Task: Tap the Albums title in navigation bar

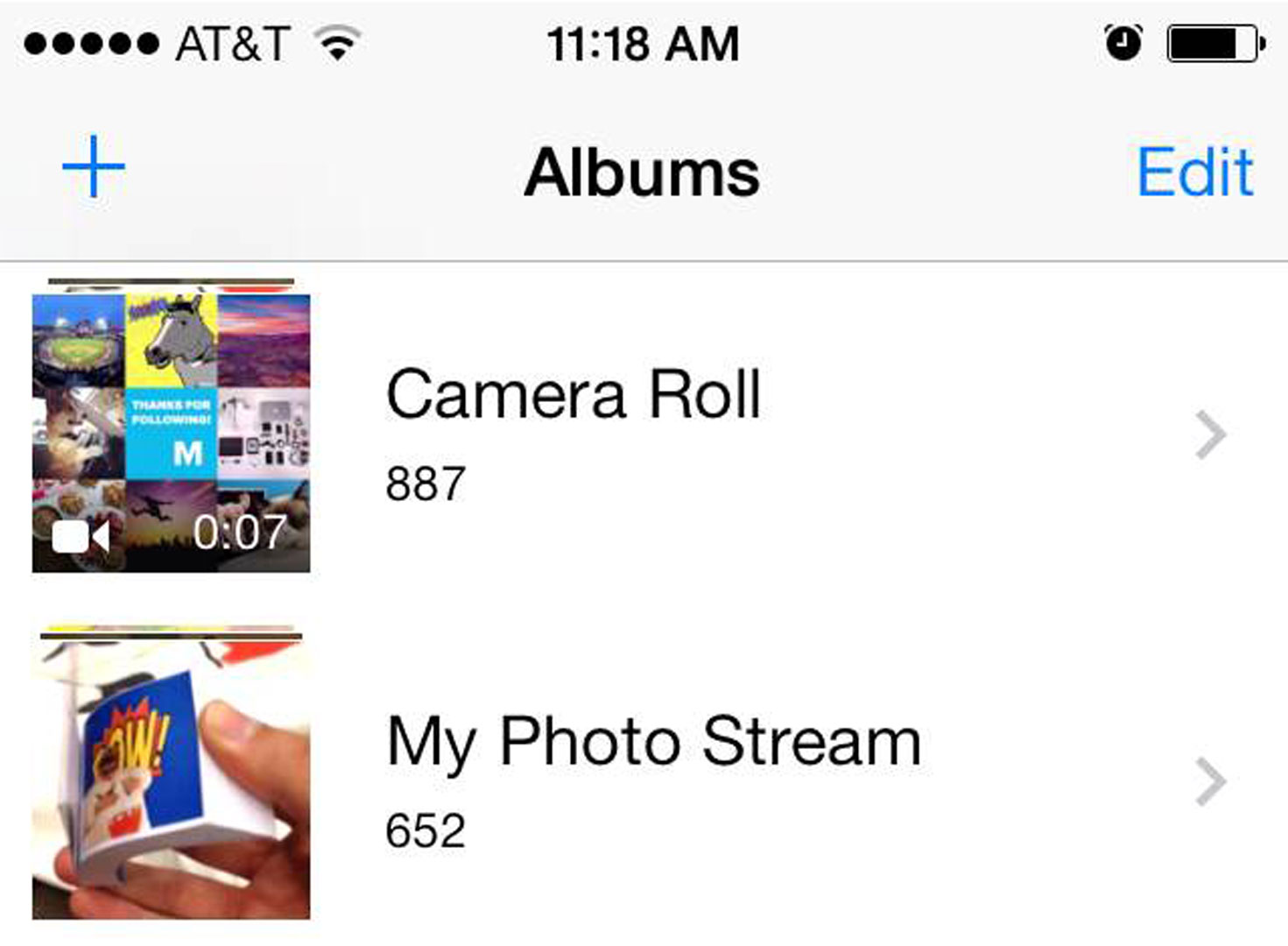Action: click(642, 173)
